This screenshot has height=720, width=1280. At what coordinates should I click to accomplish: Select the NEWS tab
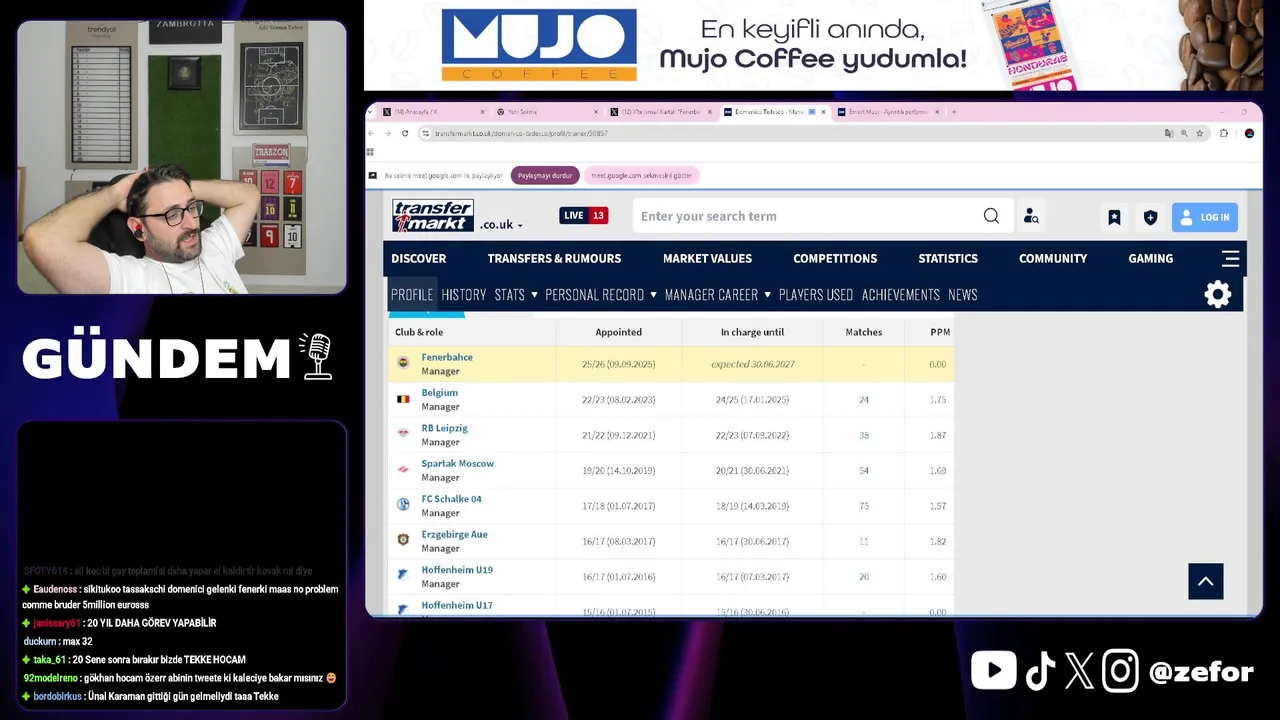click(963, 295)
